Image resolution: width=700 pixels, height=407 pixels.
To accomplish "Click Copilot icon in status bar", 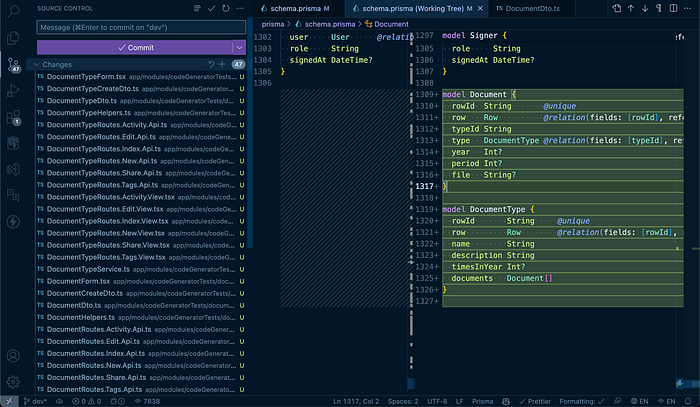I will [x=506, y=401].
